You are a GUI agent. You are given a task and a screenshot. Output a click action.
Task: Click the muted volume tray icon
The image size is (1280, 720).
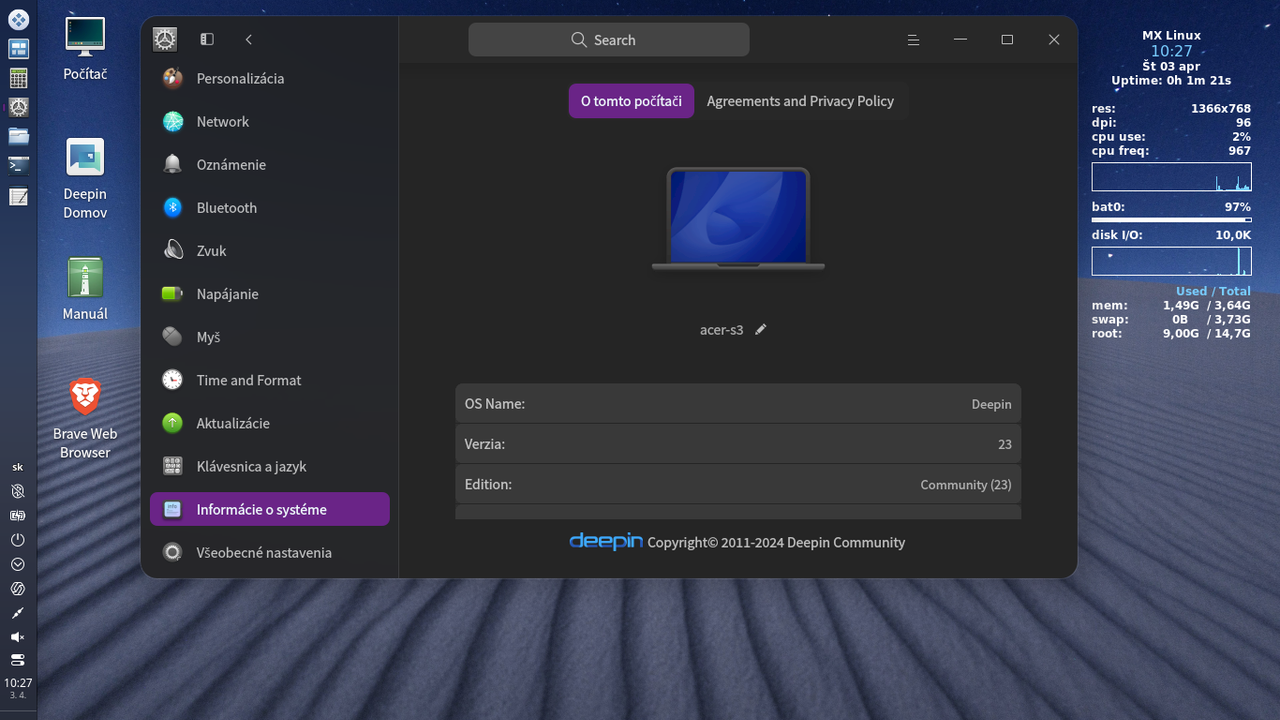point(18,637)
